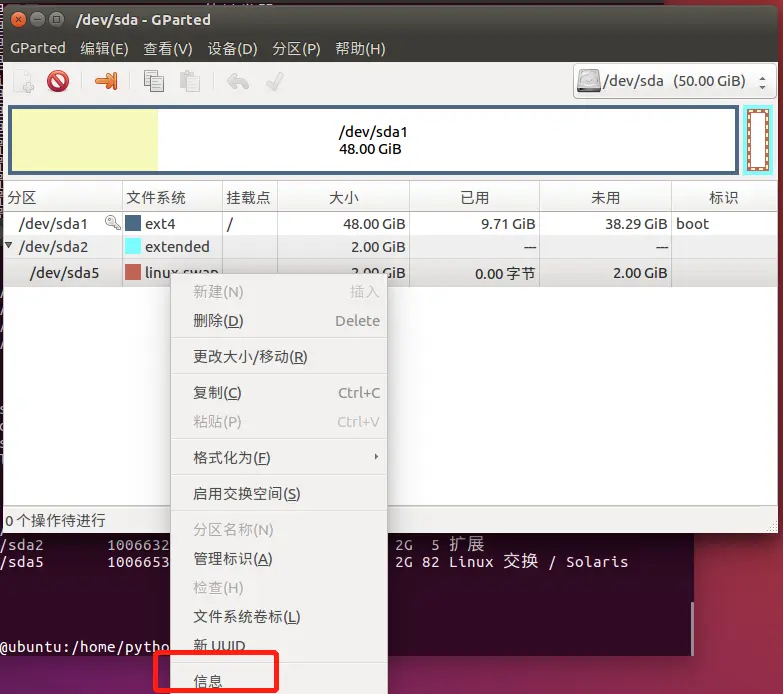Open the 查看(V) menu
Screen dimensions: 783x694
click(168, 48)
